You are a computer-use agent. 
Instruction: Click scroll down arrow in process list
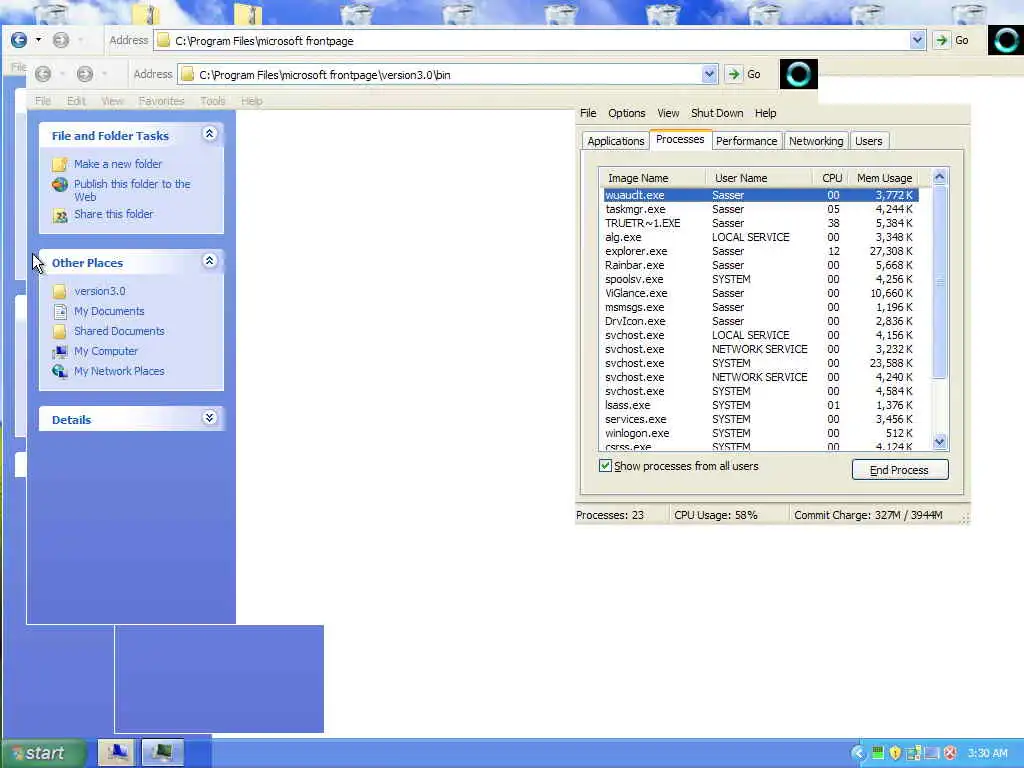click(940, 442)
